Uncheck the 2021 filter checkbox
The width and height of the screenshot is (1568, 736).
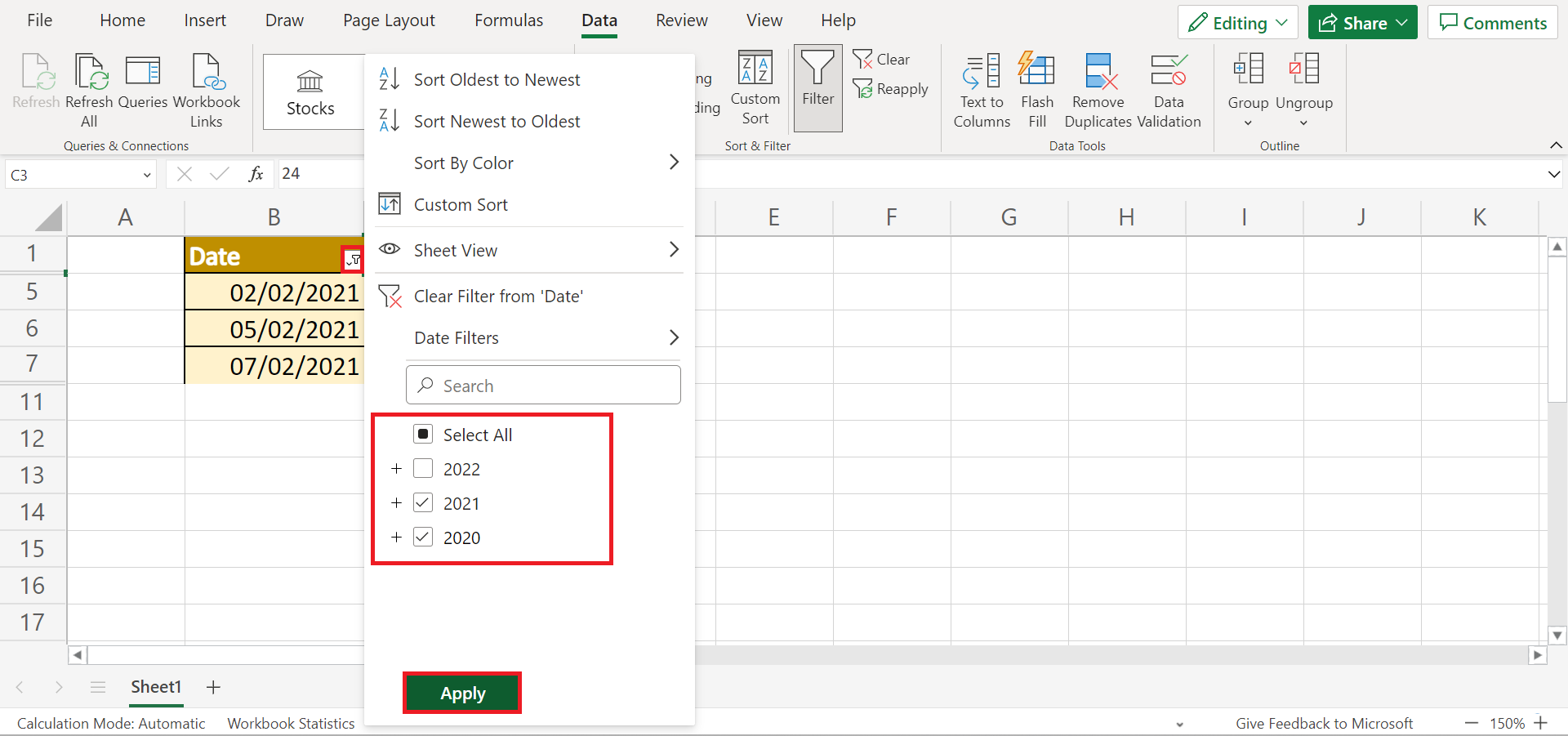pyautogui.click(x=422, y=502)
